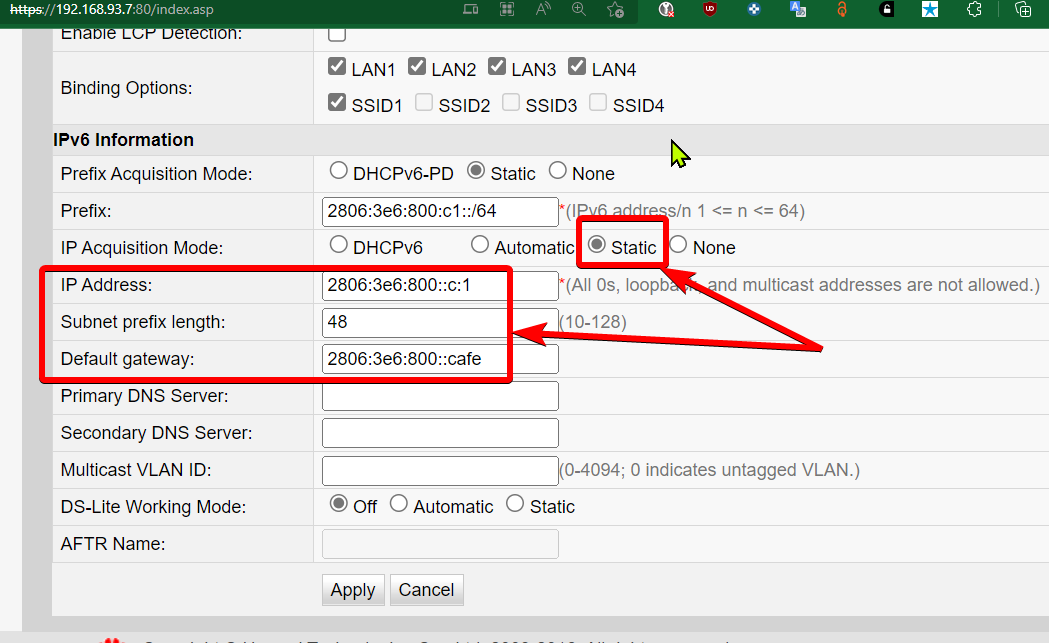Add this page to favorites
The width and height of the screenshot is (1049, 643).
pos(615,10)
